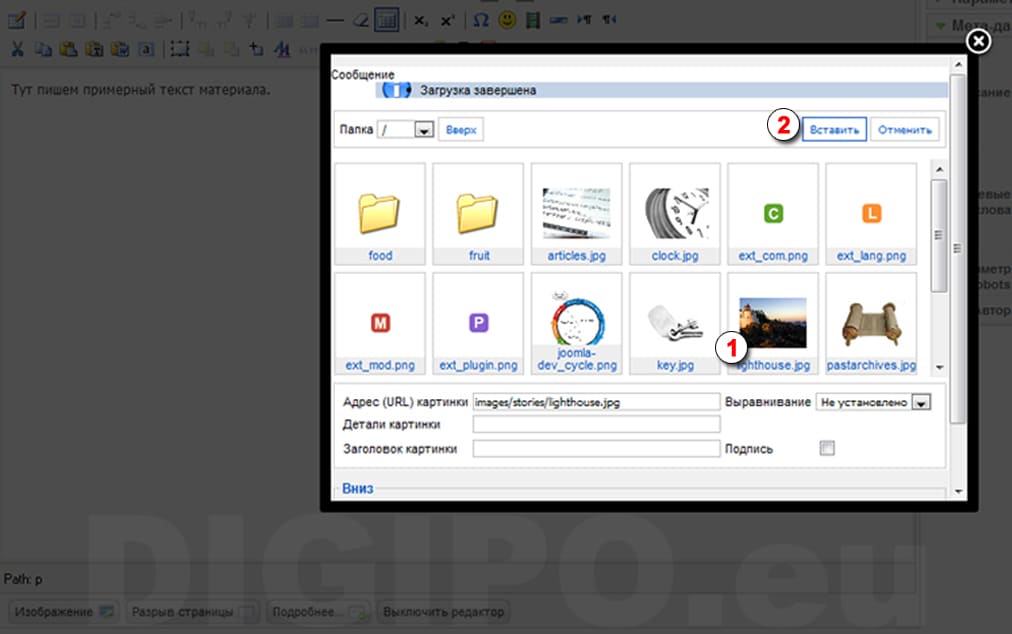Select the orange ext_lang.png icon
The height and width of the screenshot is (634, 1012).
(x=871, y=213)
